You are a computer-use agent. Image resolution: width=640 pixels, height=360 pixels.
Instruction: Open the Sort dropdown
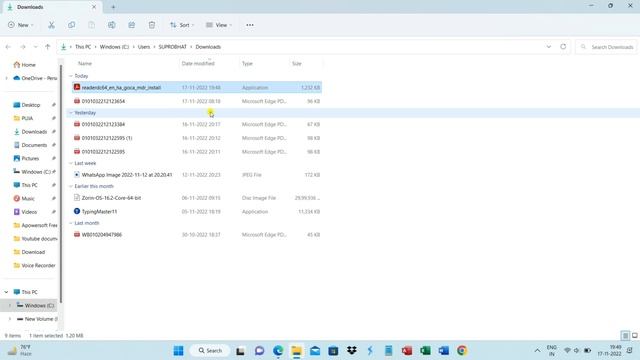[x=182, y=25]
